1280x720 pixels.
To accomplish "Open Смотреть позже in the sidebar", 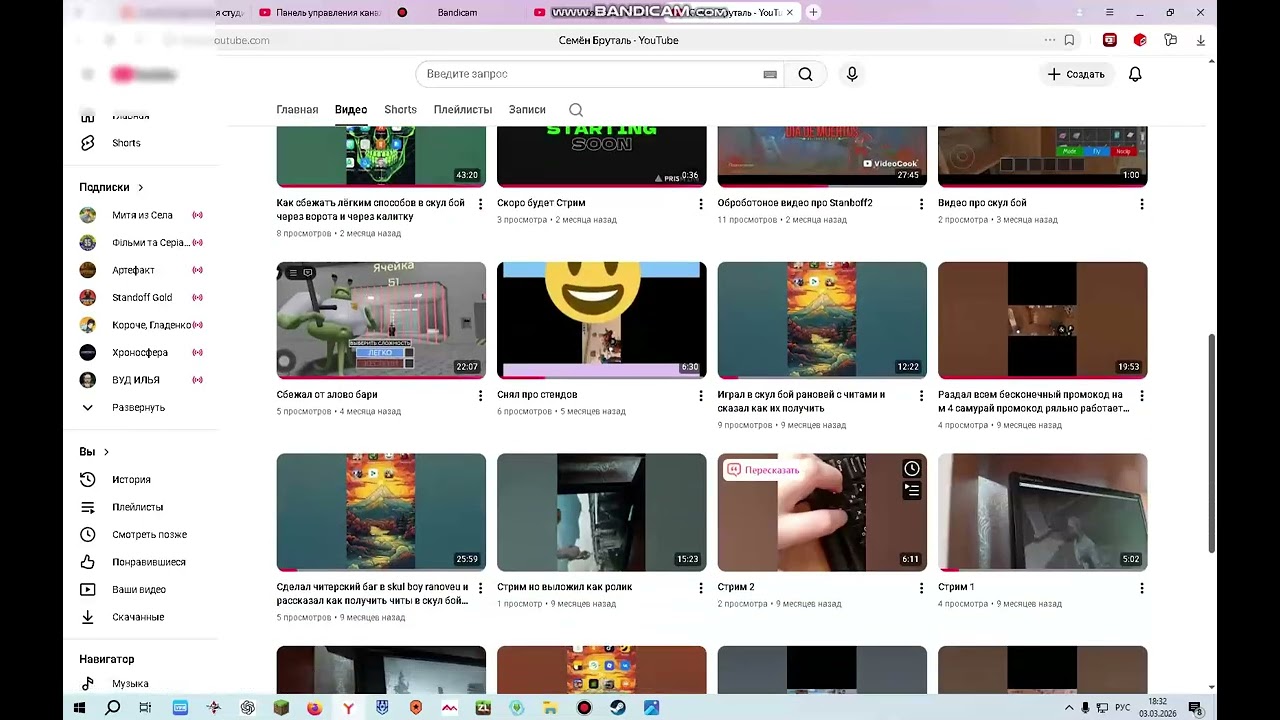I will (x=149, y=535).
